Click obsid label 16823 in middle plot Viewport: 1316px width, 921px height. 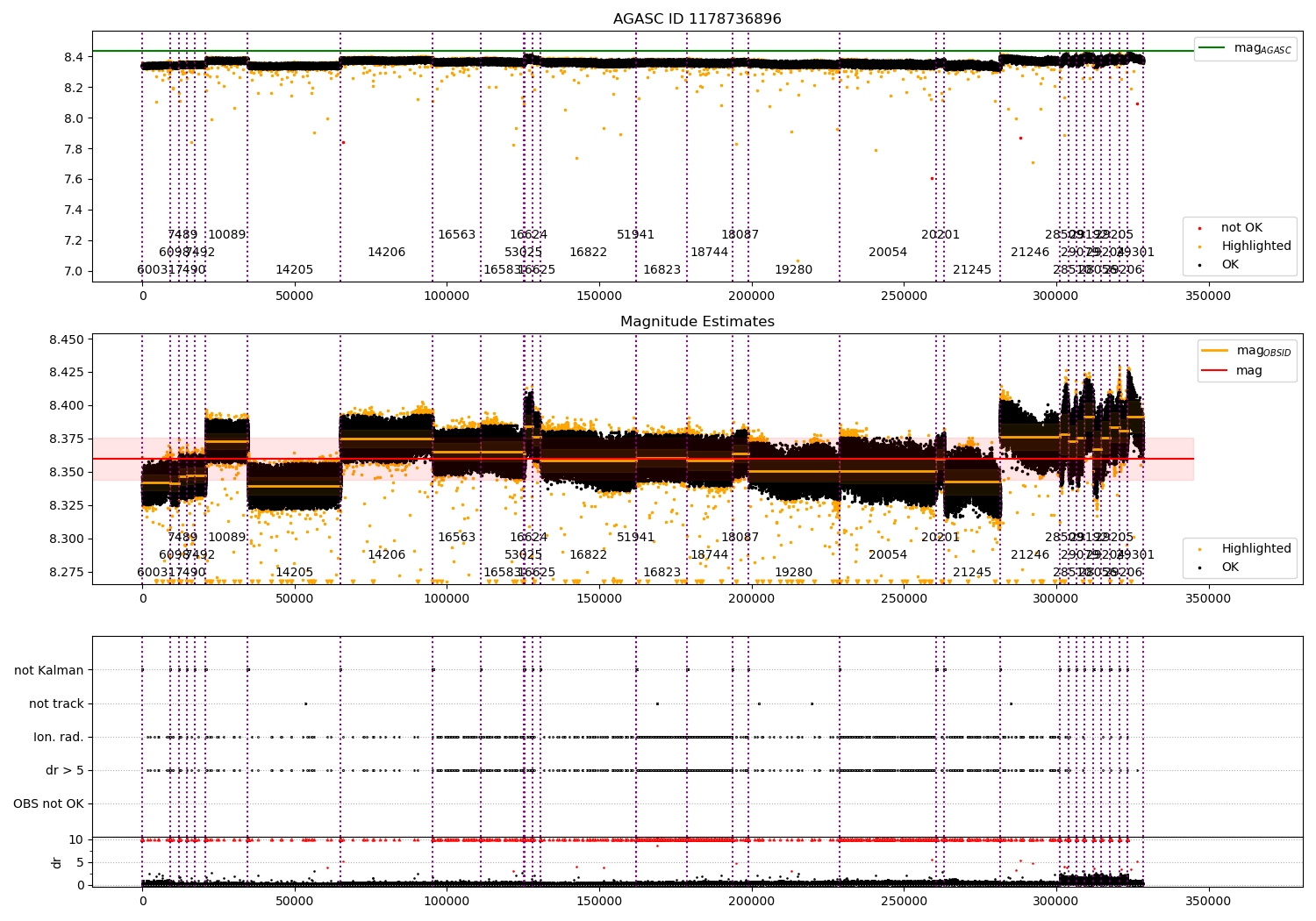tap(662, 573)
